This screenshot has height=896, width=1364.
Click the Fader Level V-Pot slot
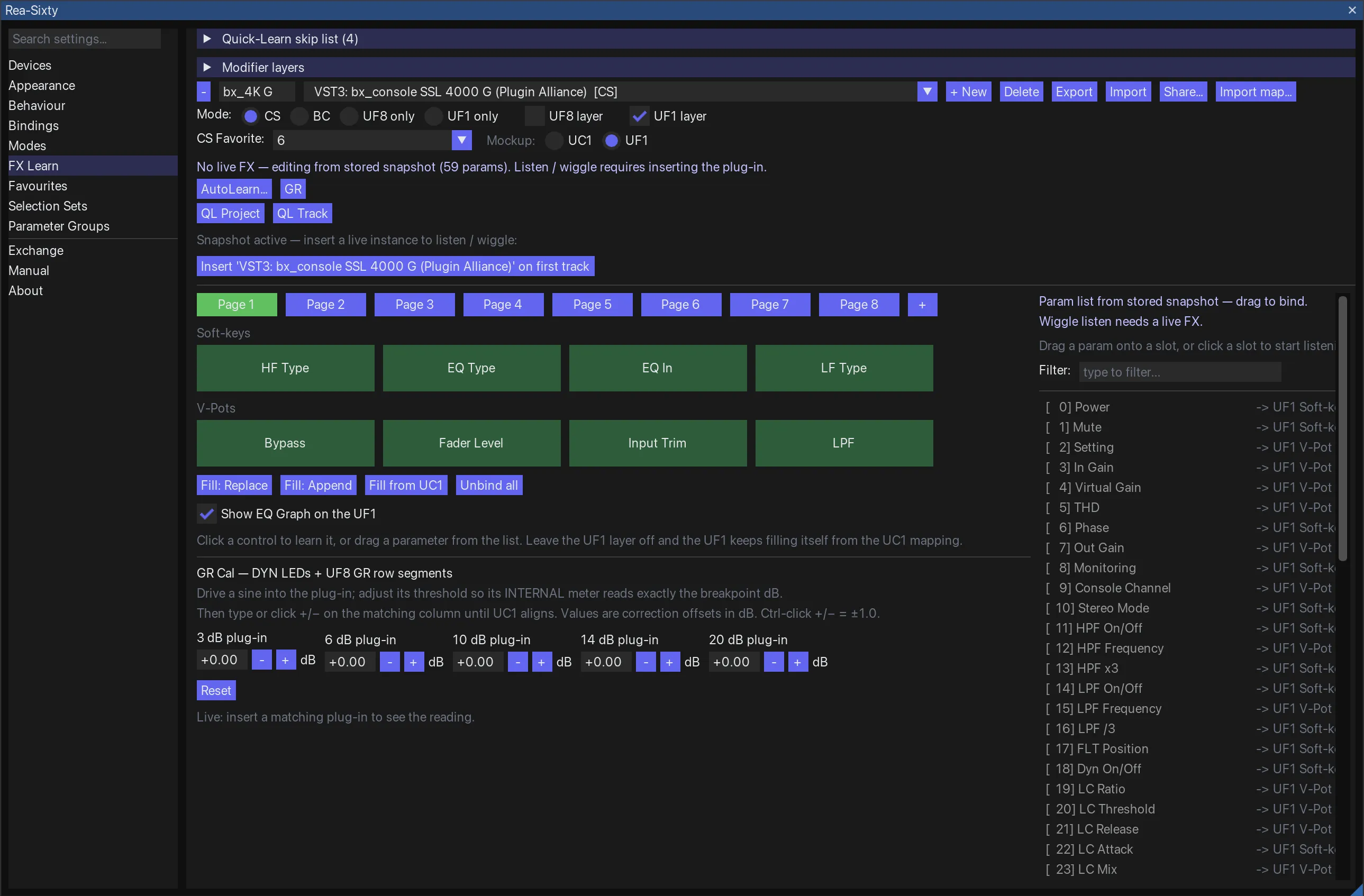pyautogui.click(x=471, y=443)
